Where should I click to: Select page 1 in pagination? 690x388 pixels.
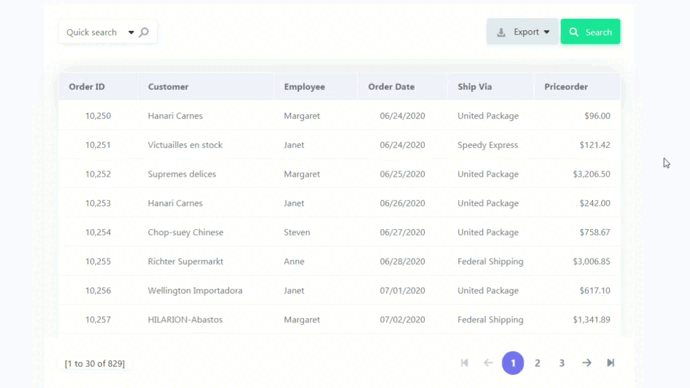(513, 363)
